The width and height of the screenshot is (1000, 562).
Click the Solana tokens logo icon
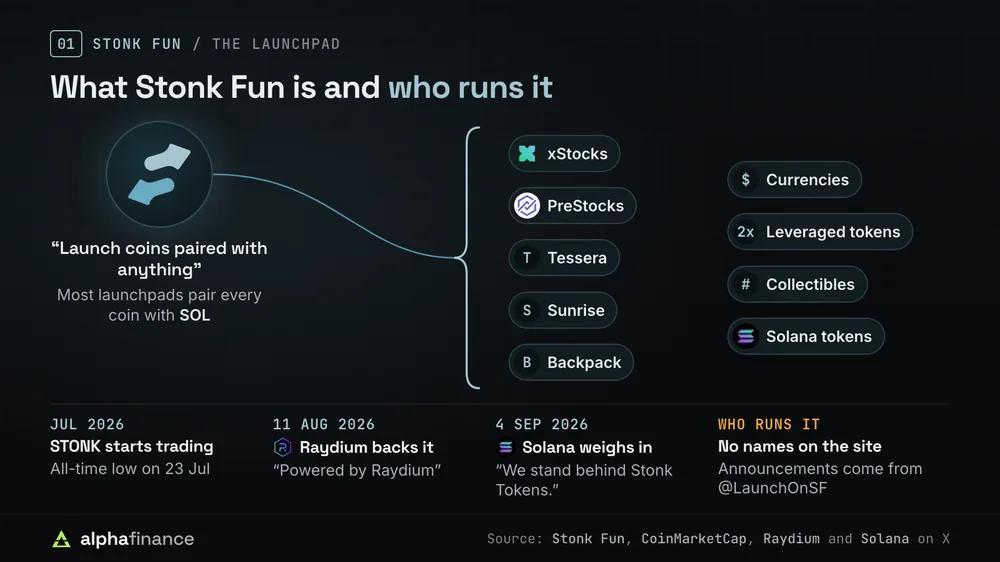[x=746, y=336]
